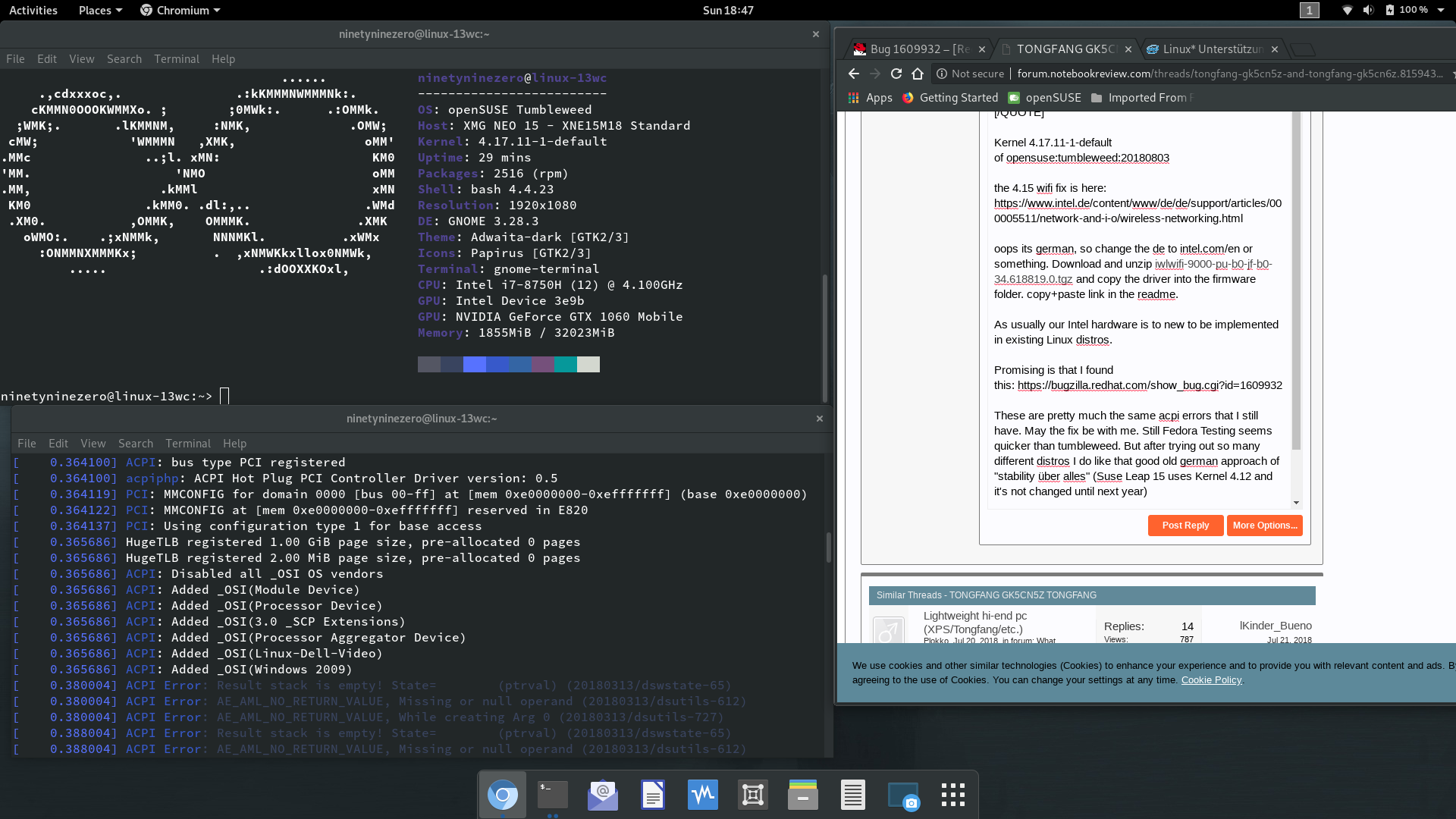Open the wifi network indicator
Viewport: 1456px width, 819px height.
pos(1347,10)
